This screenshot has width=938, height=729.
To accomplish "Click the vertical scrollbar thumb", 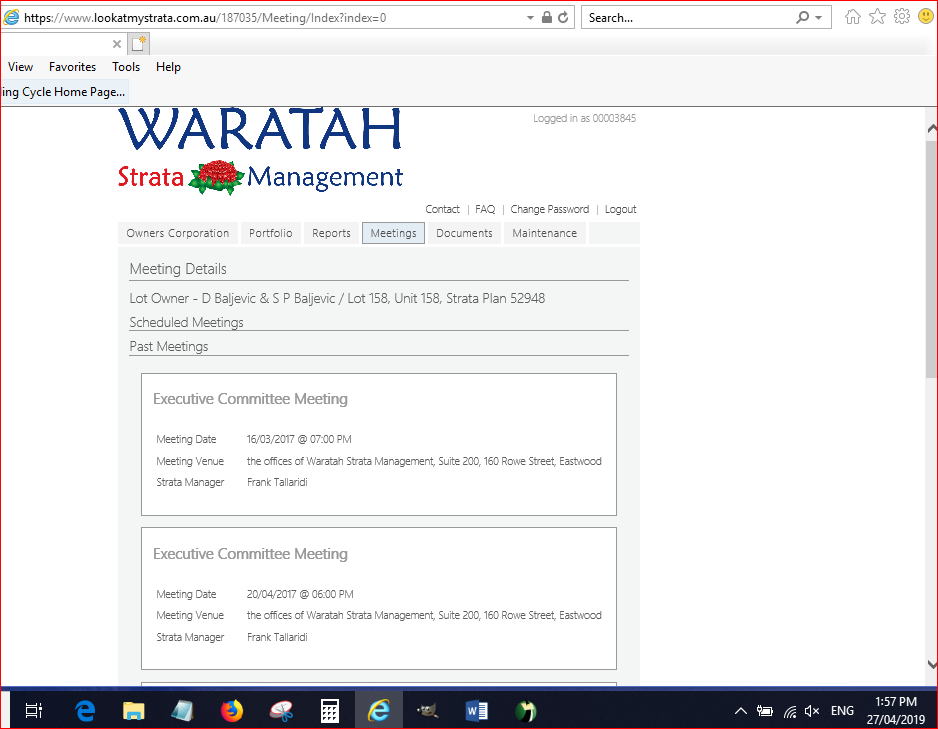I will (x=932, y=259).
